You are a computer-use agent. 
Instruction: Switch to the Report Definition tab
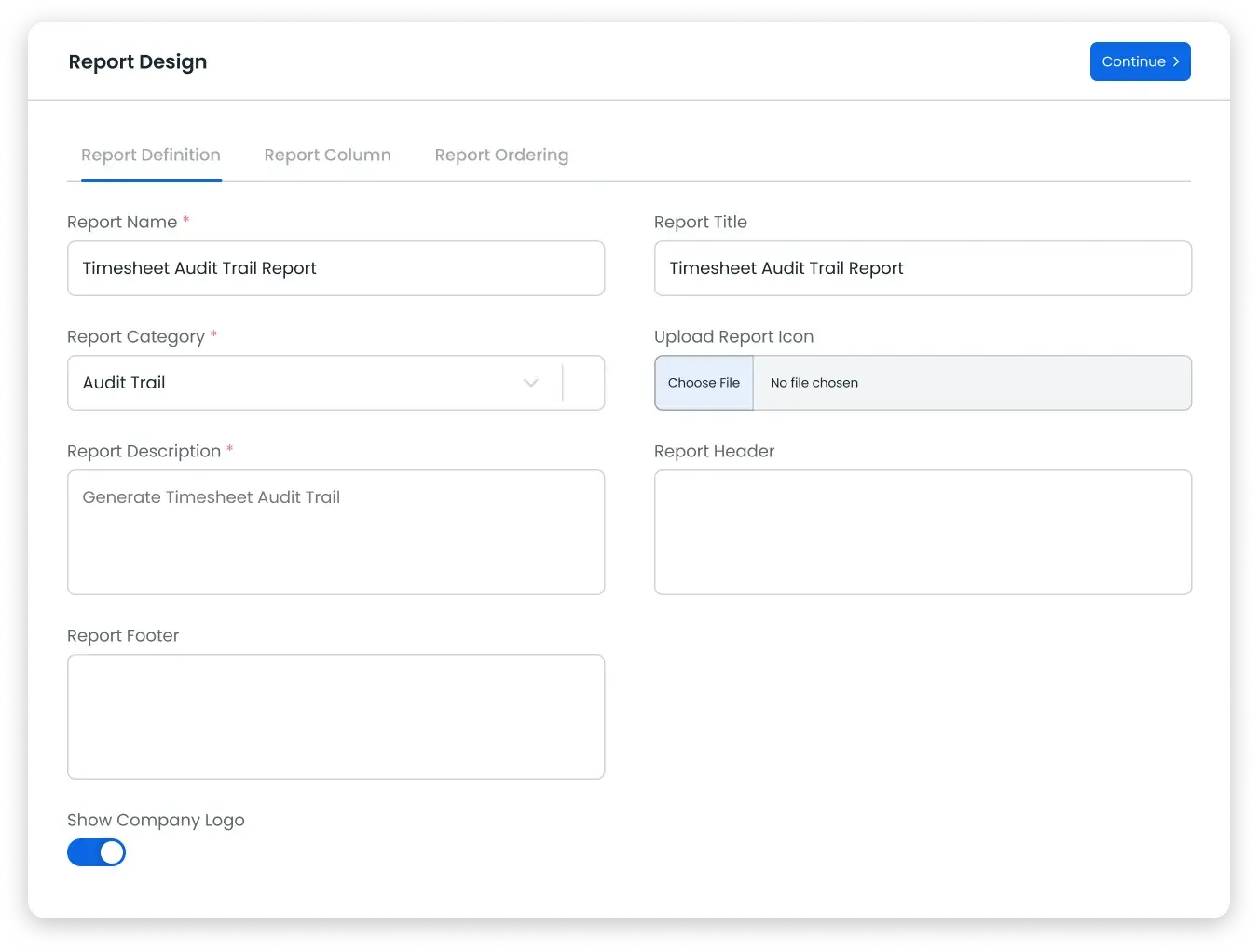(x=151, y=155)
